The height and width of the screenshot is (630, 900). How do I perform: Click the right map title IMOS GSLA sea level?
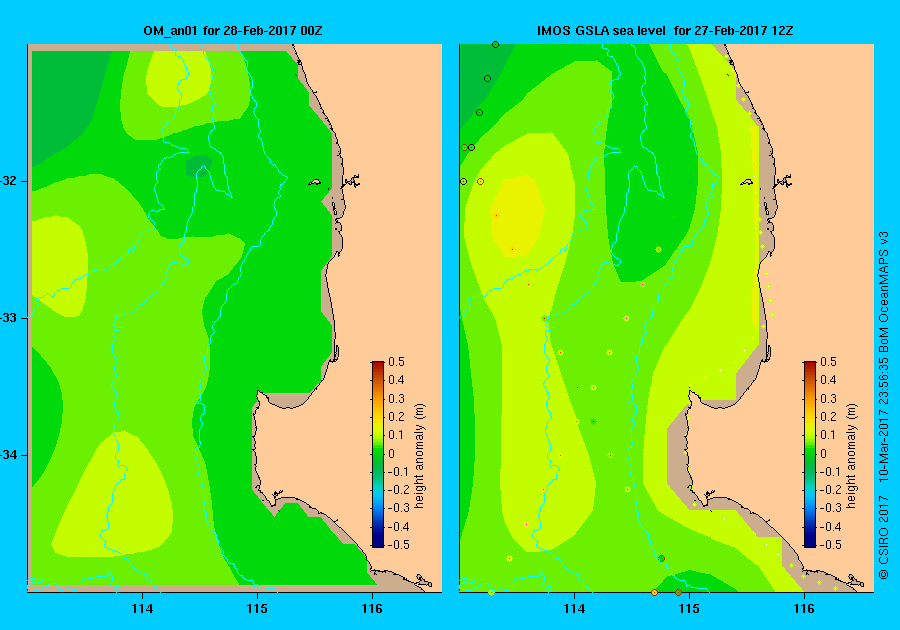[602, 31]
